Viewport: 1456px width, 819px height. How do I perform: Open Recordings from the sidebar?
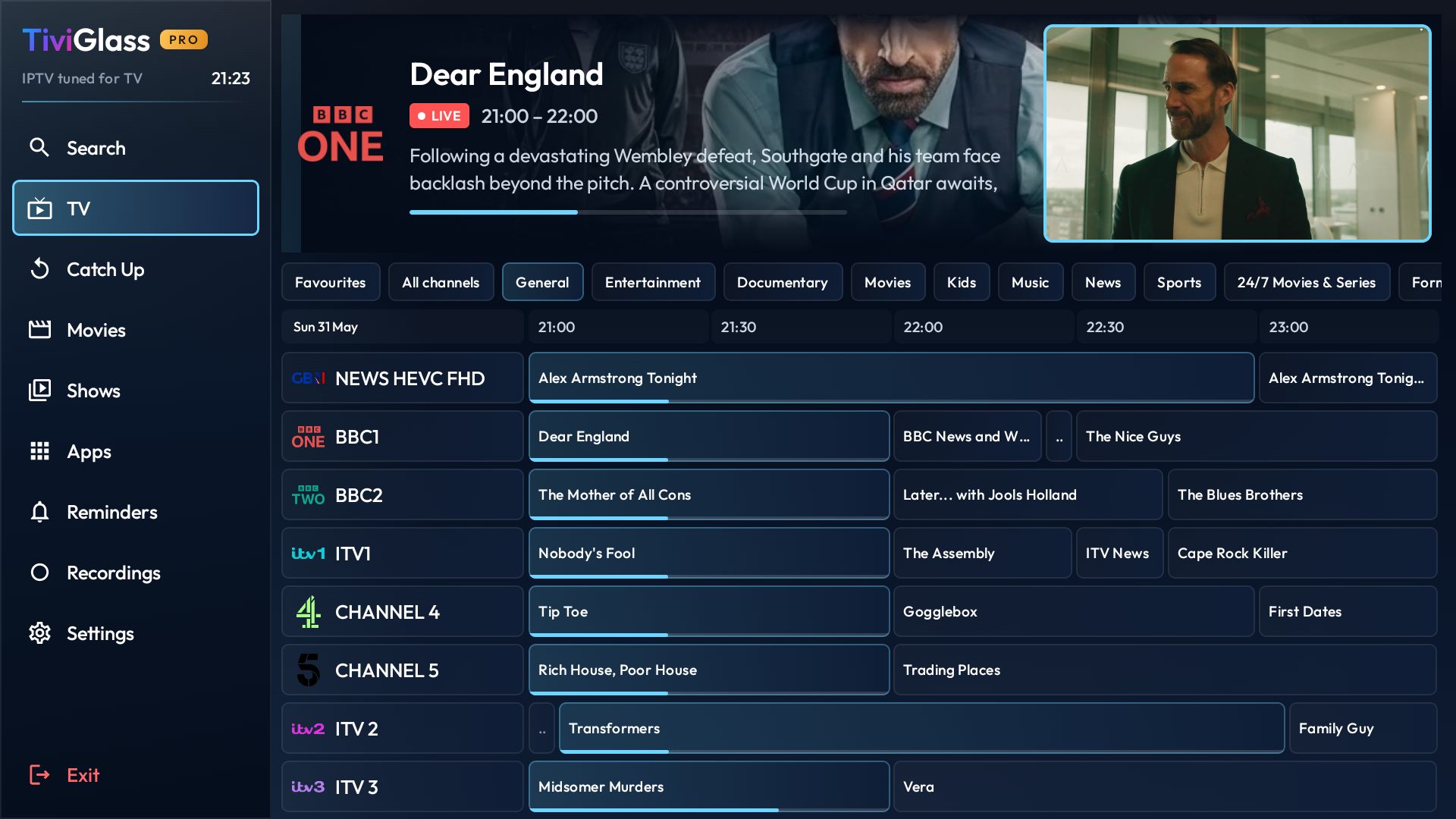pyautogui.click(x=136, y=573)
